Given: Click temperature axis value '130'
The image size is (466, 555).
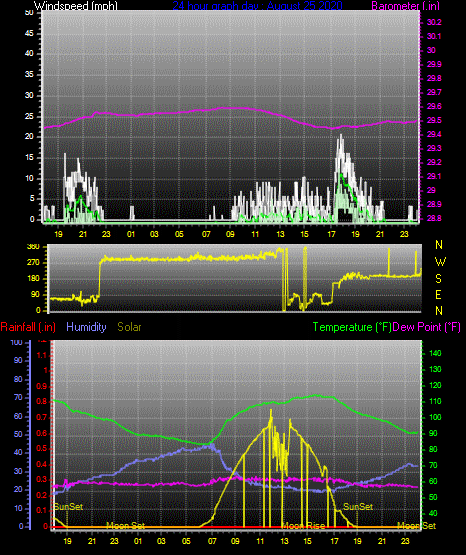Looking at the screenshot, I should 435,370.
